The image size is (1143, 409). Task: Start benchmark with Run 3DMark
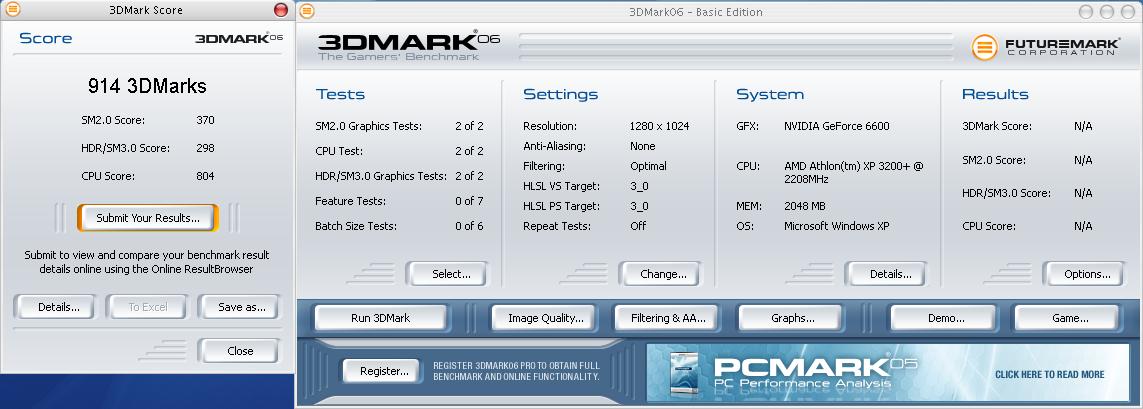(x=381, y=318)
